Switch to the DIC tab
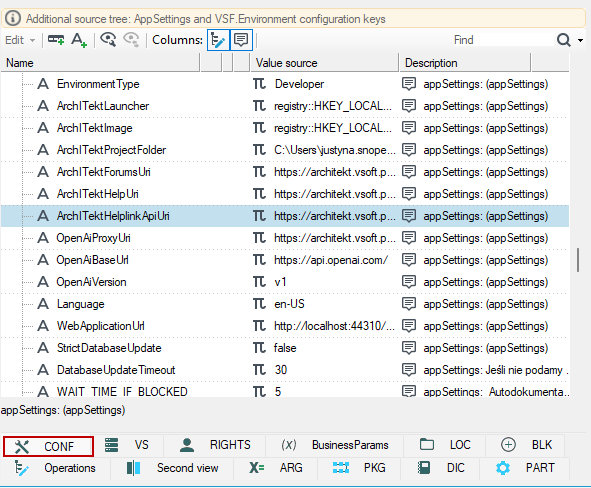The image size is (591, 488). point(441,468)
